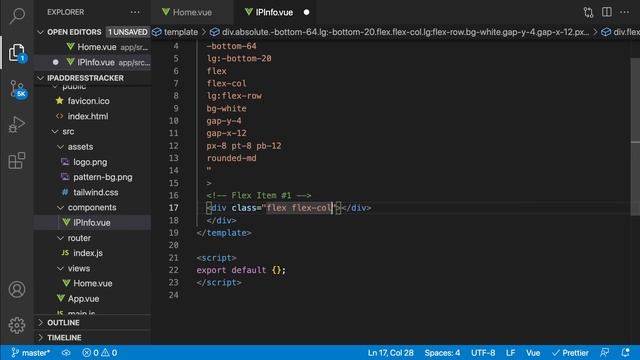
Task: Switch to the Home.vue editor tab
Action: click(x=192, y=12)
